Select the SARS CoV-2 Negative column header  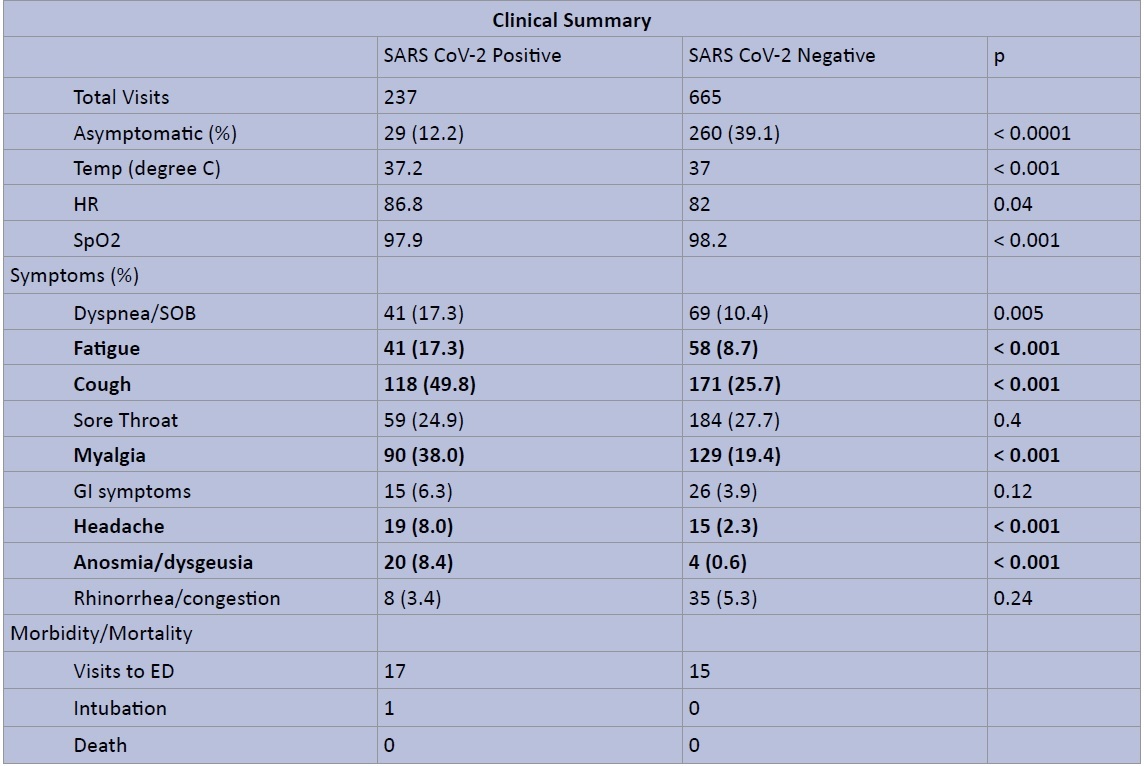[x=781, y=56]
